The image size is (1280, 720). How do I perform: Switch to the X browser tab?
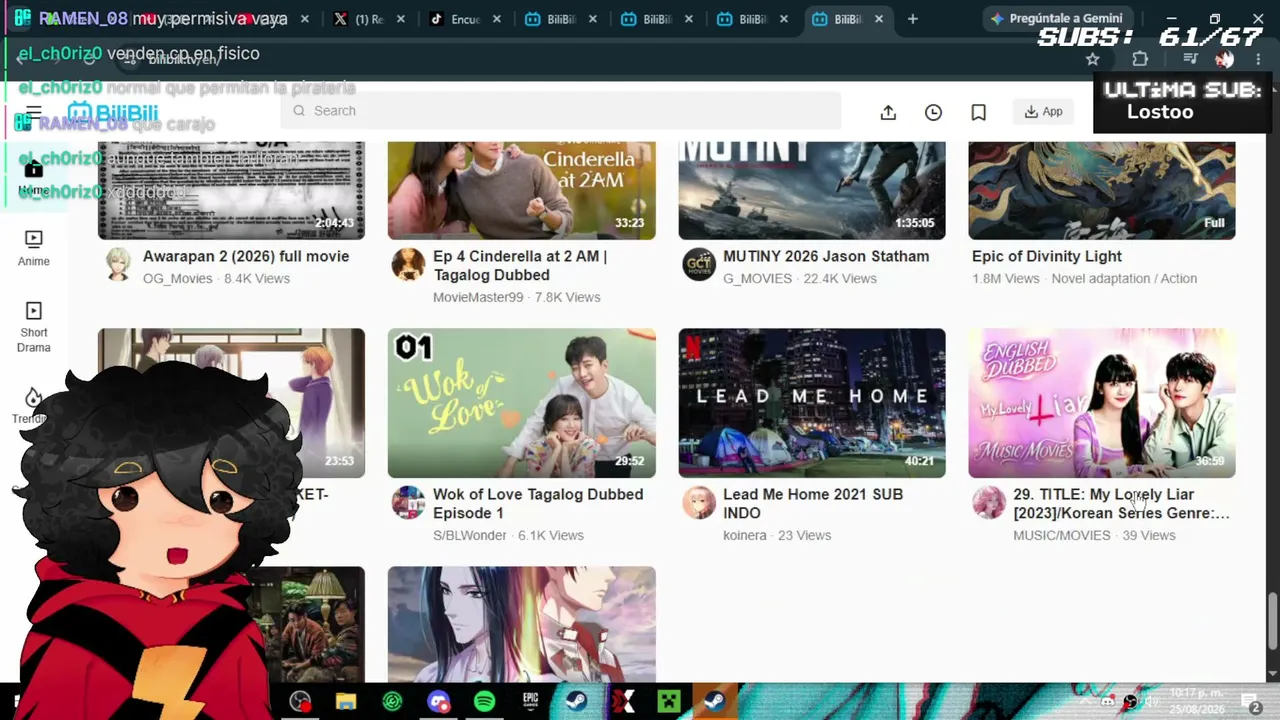tap(357, 19)
